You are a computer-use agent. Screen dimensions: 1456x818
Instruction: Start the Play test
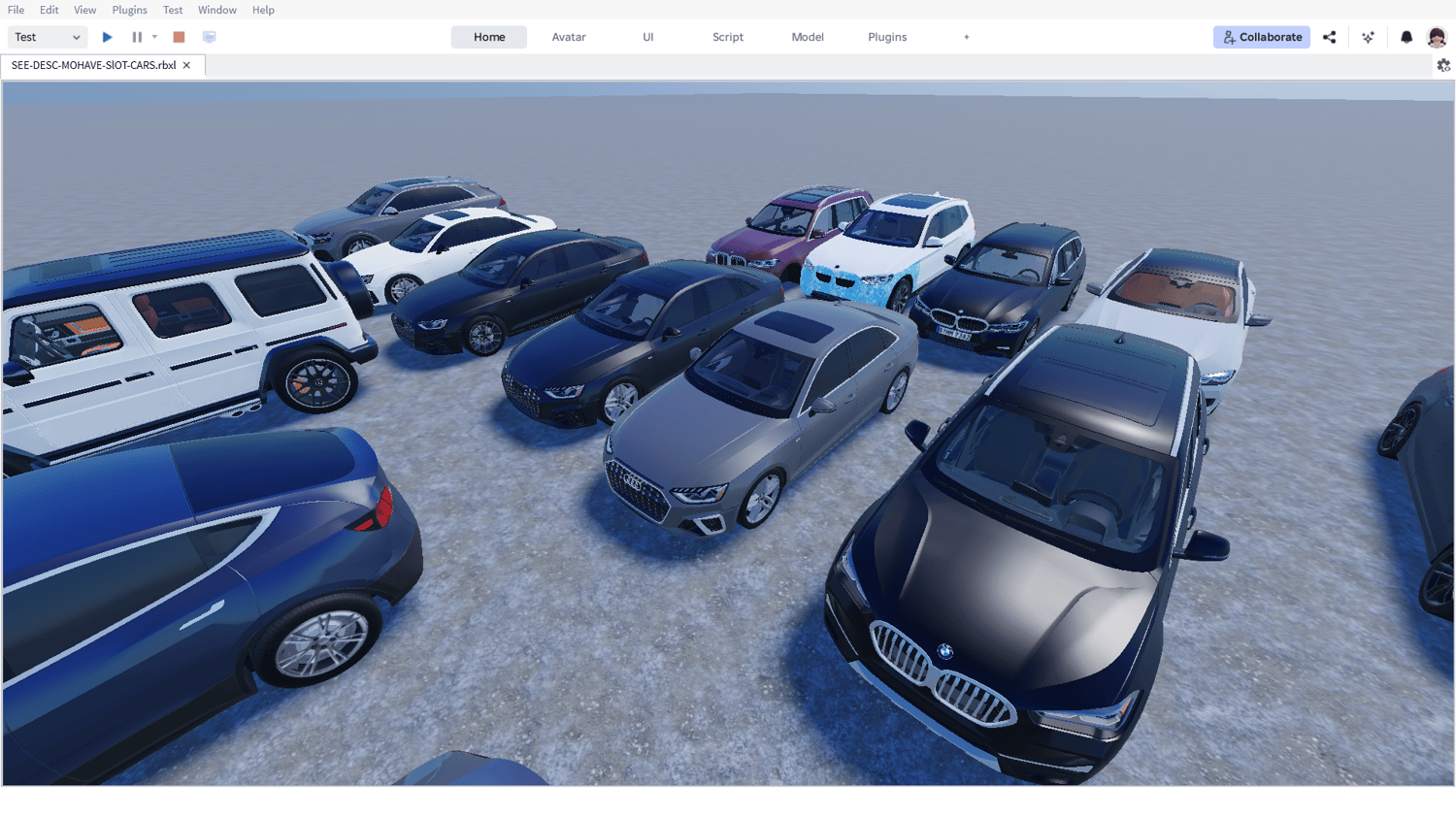point(108,37)
